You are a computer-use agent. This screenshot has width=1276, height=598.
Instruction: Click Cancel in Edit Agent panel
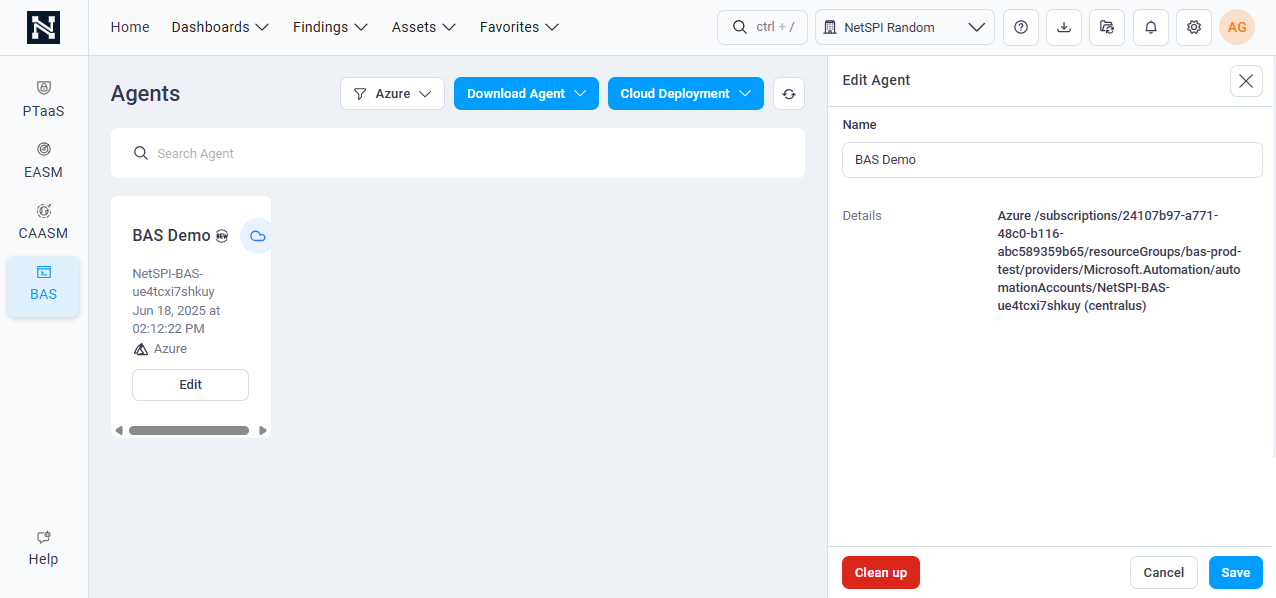(x=1164, y=572)
